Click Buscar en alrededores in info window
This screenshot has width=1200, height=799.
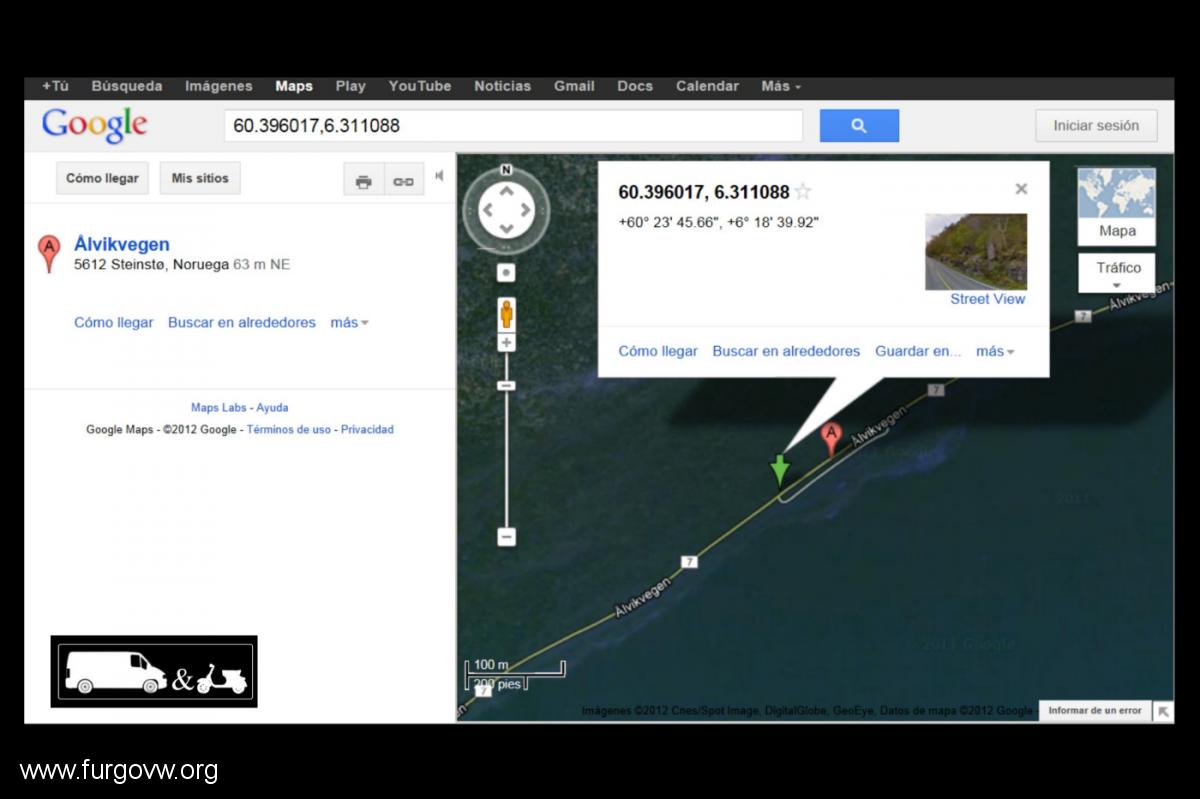pos(786,351)
